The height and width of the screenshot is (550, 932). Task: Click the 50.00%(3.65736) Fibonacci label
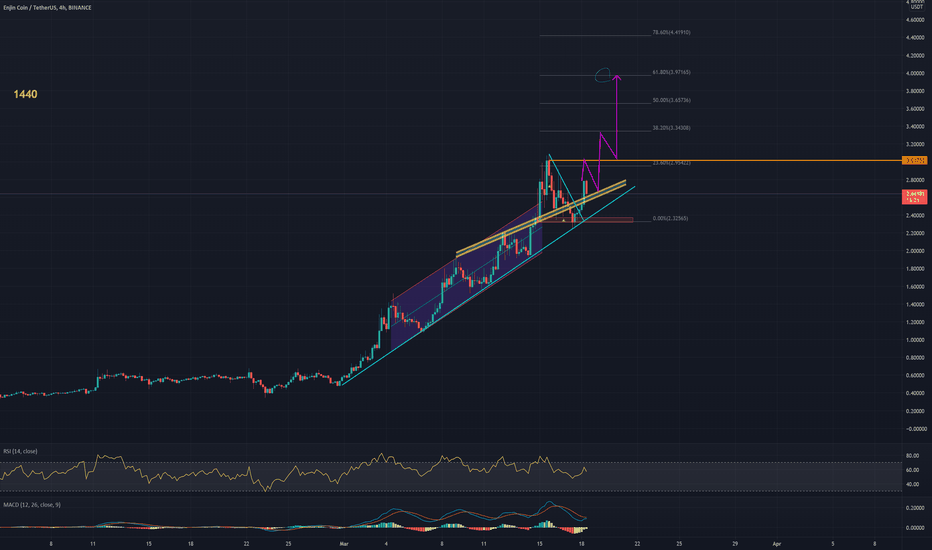click(x=671, y=100)
